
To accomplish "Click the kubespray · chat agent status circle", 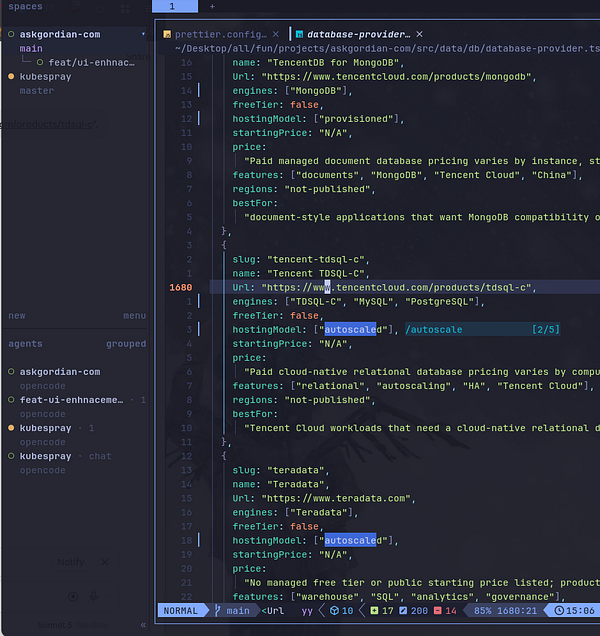I will (x=11, y=456).
